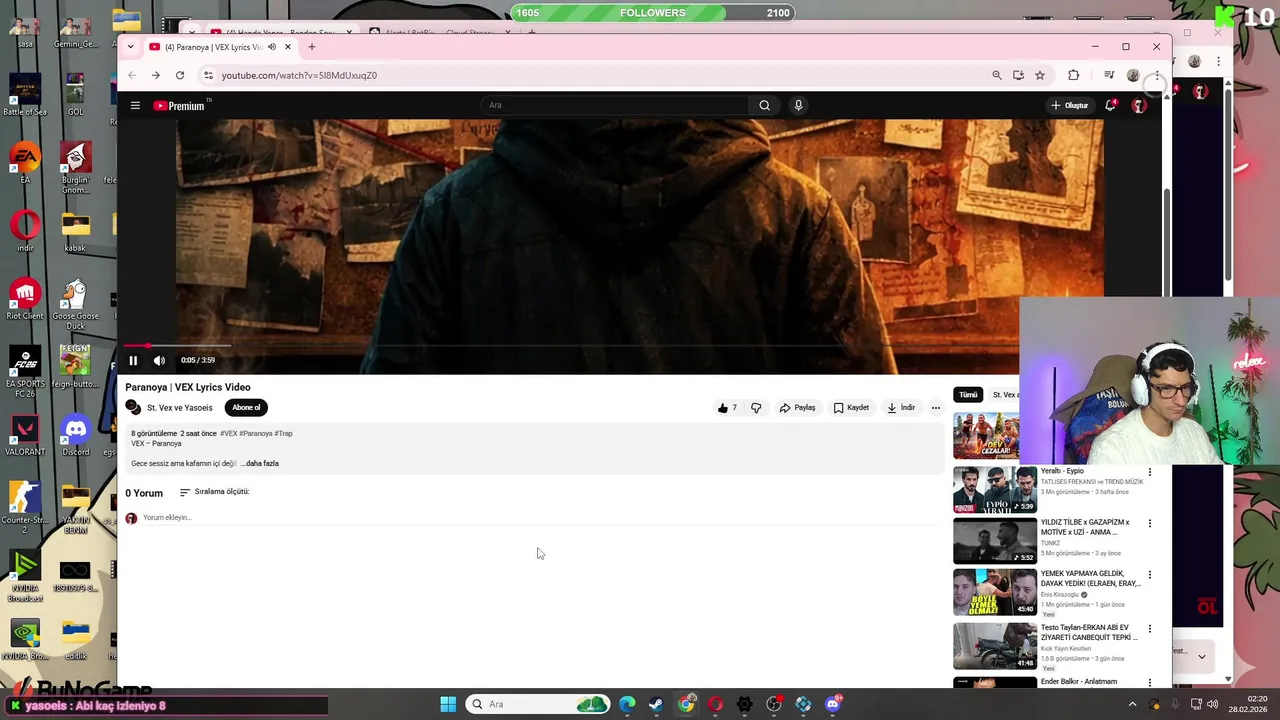Mute the video with the speaker icon
Viewport: 1280px width, 720px height.
click(x=159, y=360)
